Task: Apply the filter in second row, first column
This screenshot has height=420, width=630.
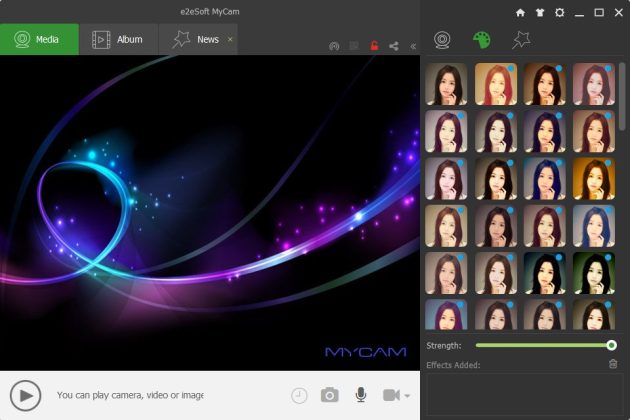Action: pos(446,131)
